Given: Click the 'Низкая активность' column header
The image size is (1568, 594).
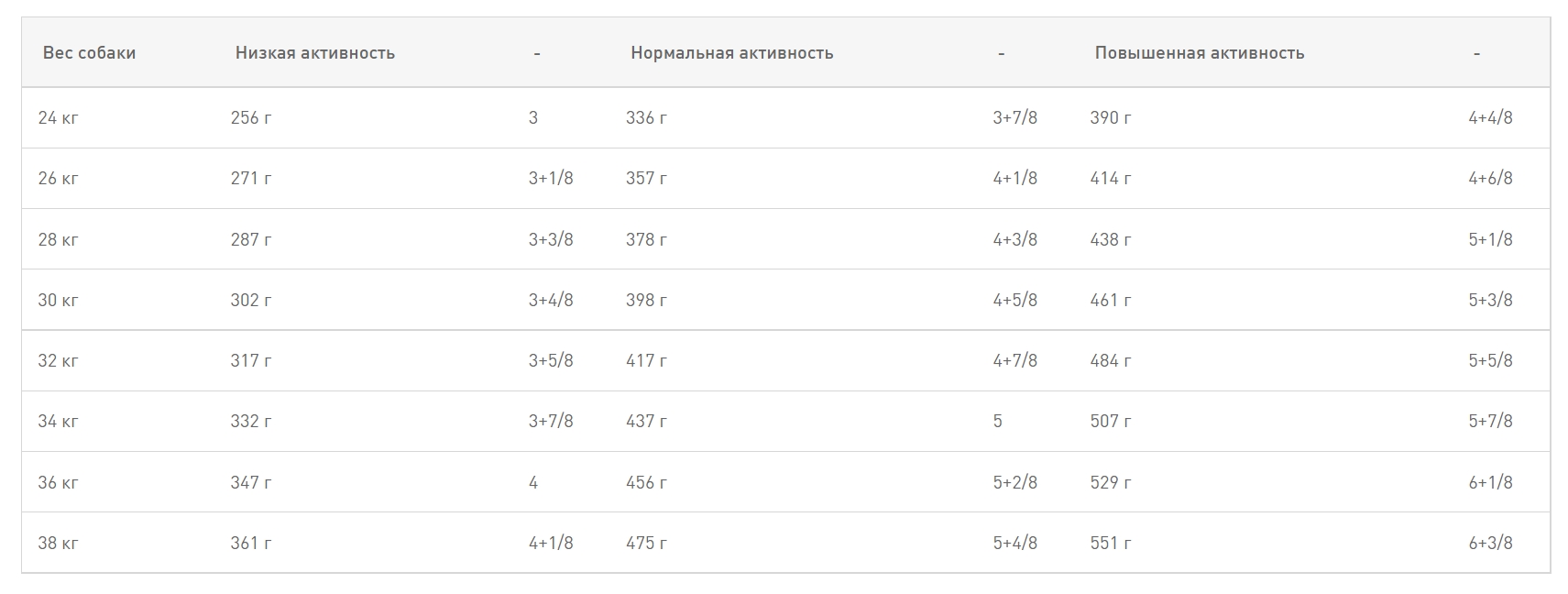Looking at the screenshot, I should (314, 53).
